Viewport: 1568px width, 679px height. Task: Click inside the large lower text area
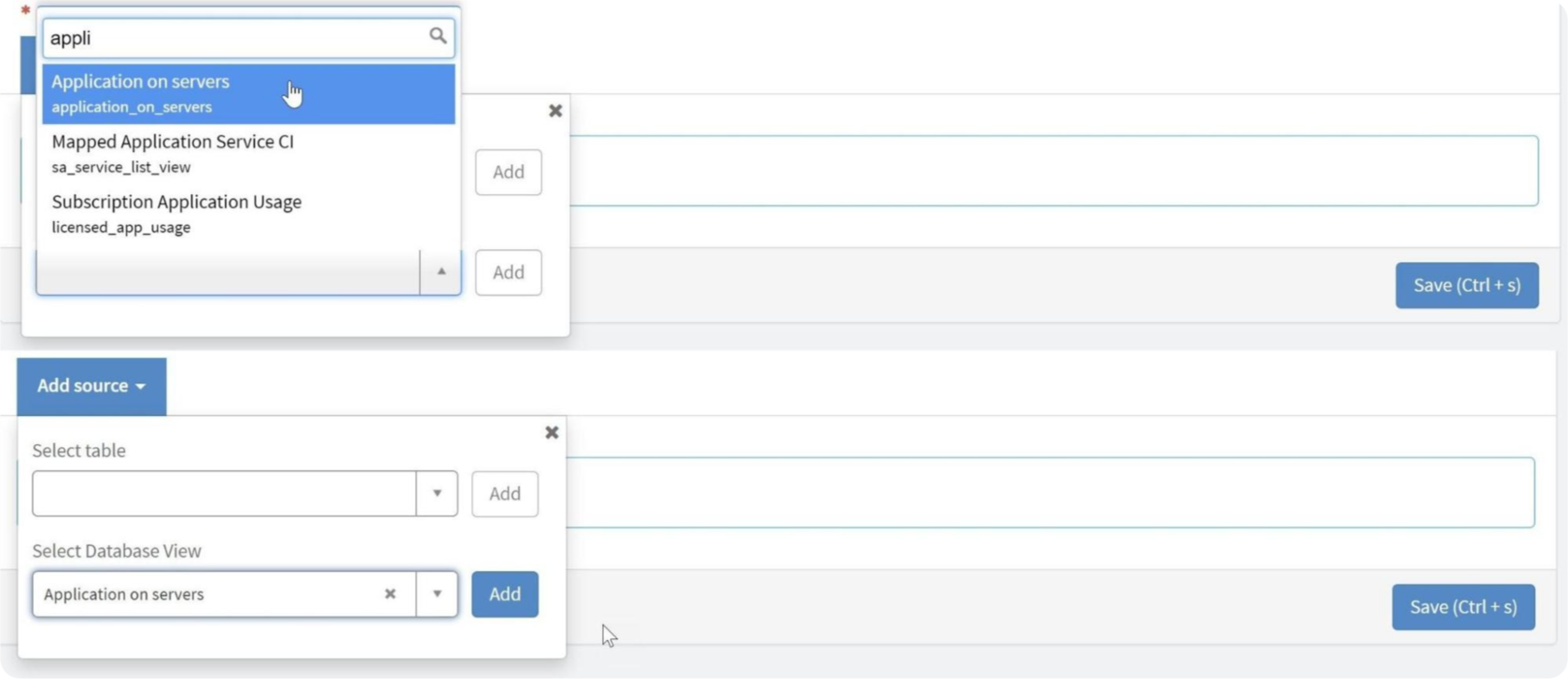coord(1027,492)
